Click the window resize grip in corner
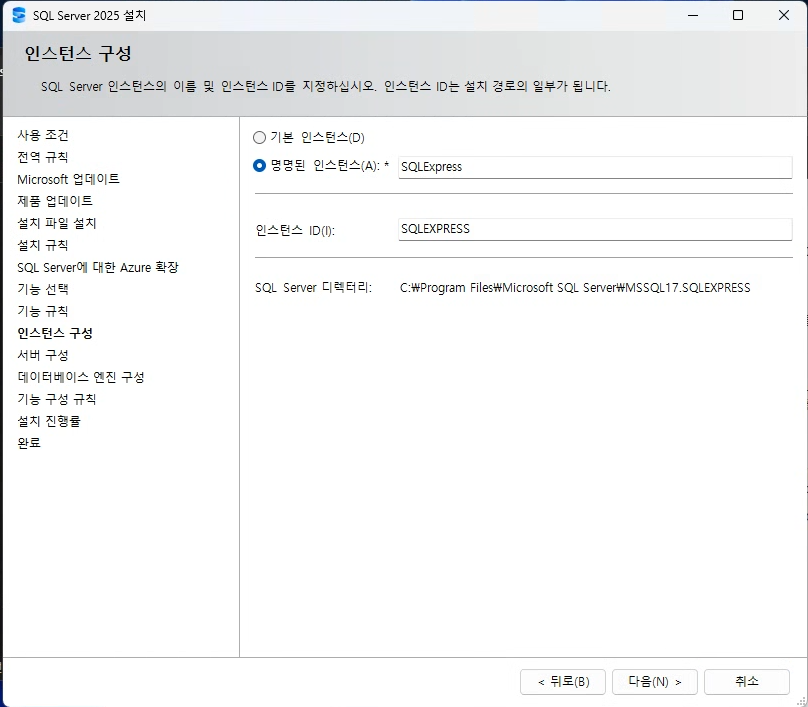Viewport: 808px width, 707px height. click(x=801, y=701)
